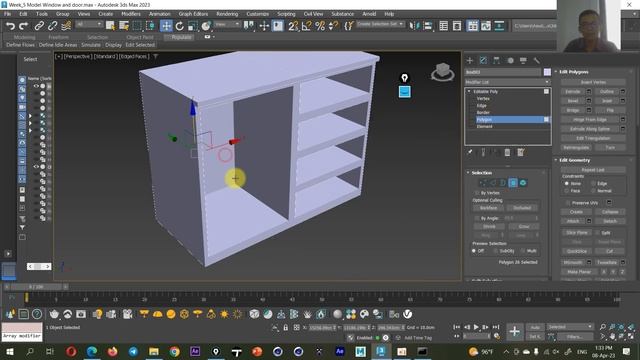Activate Select and Scale tool

tap(193, 26)
